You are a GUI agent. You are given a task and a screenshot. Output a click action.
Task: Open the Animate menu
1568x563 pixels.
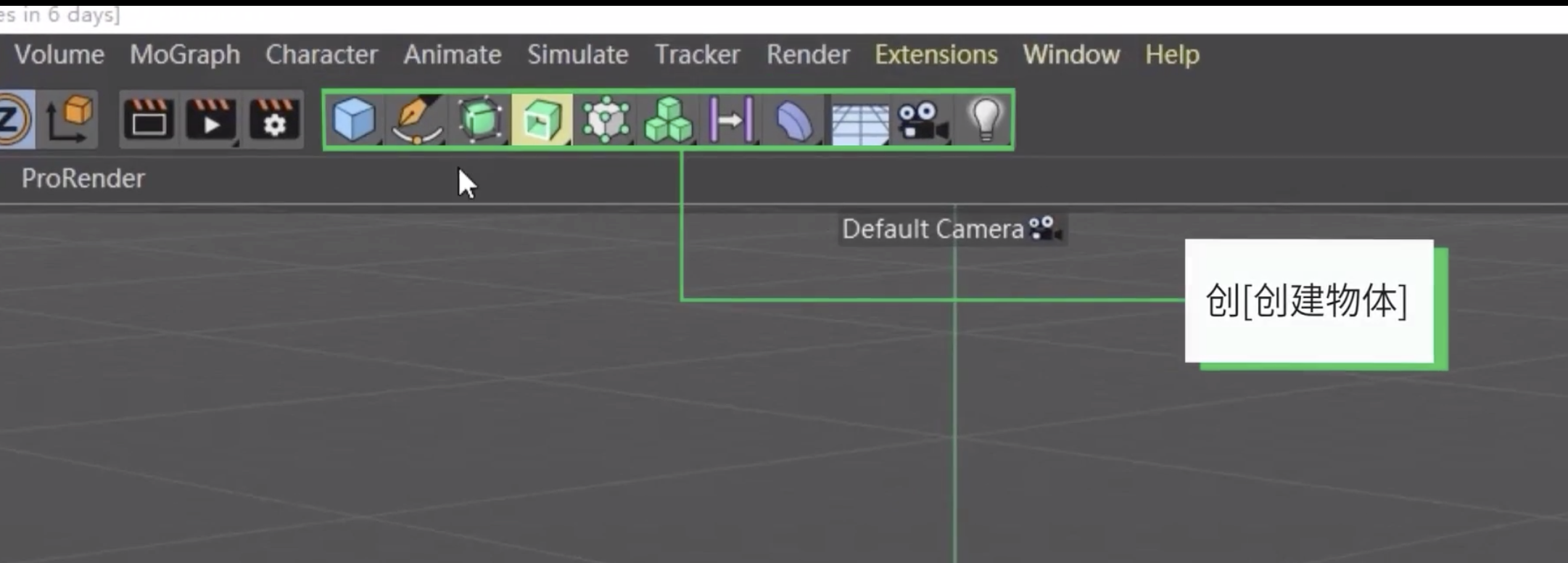(x=453, y=54)
